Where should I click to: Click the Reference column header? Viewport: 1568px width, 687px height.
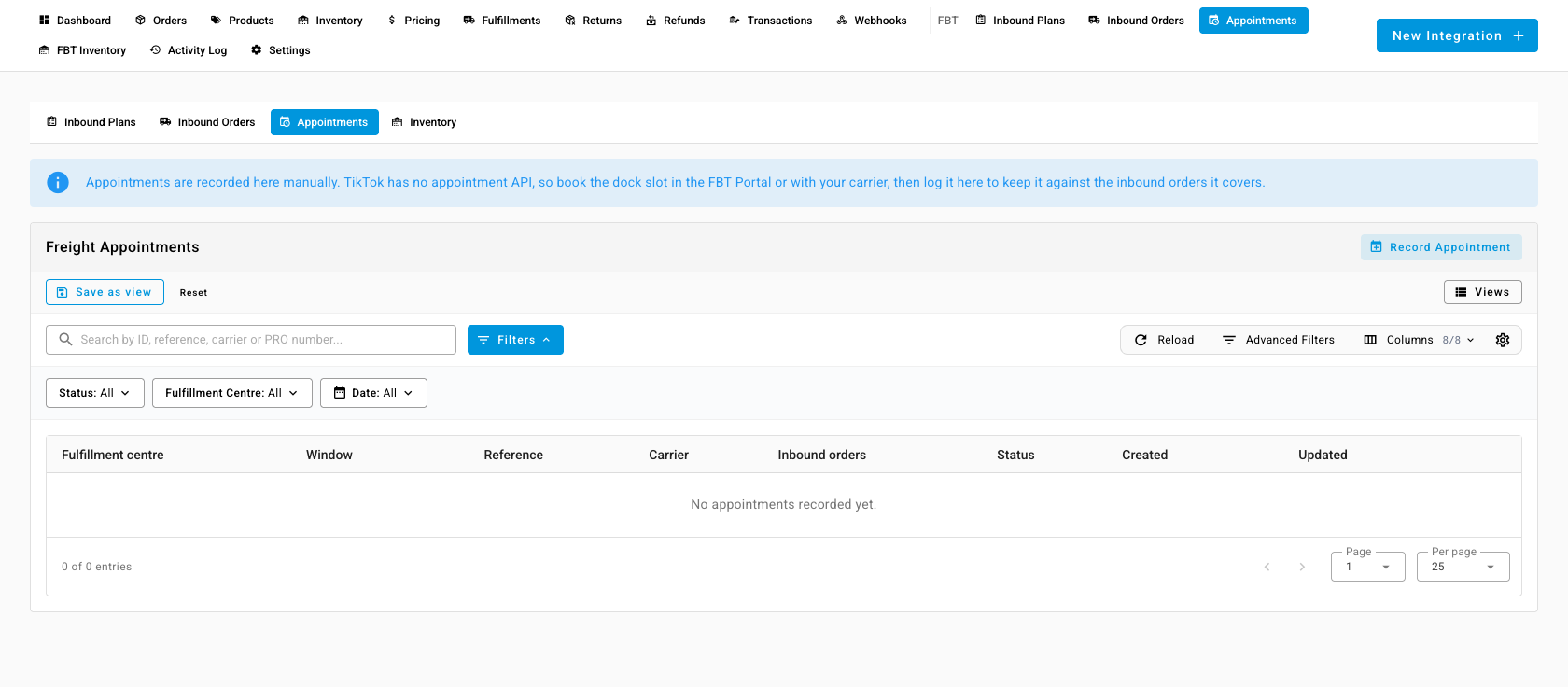point(513,455)
